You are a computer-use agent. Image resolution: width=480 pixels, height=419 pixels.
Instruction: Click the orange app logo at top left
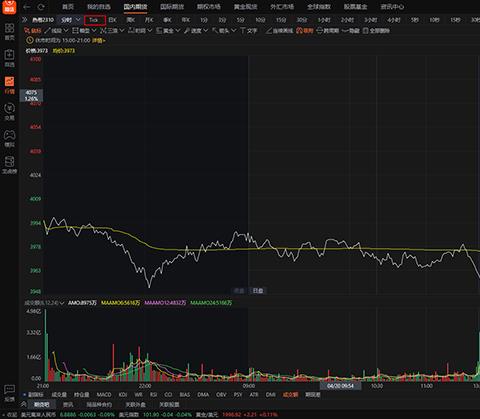tap(9, 7)
